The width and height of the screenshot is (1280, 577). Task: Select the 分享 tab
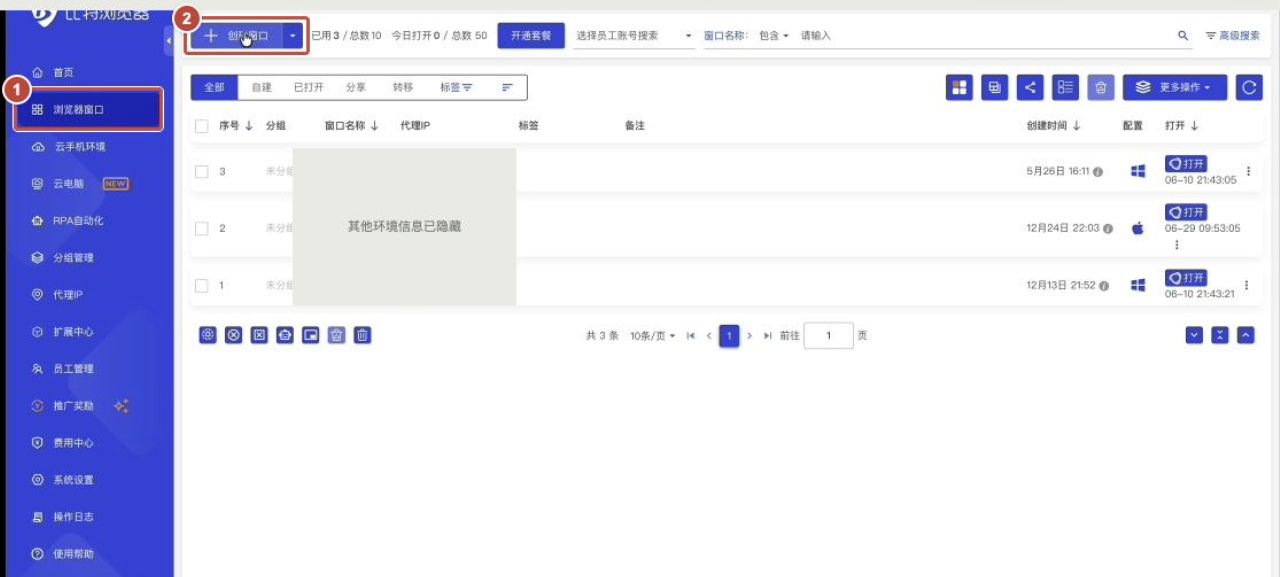click(x=356, y=88)
